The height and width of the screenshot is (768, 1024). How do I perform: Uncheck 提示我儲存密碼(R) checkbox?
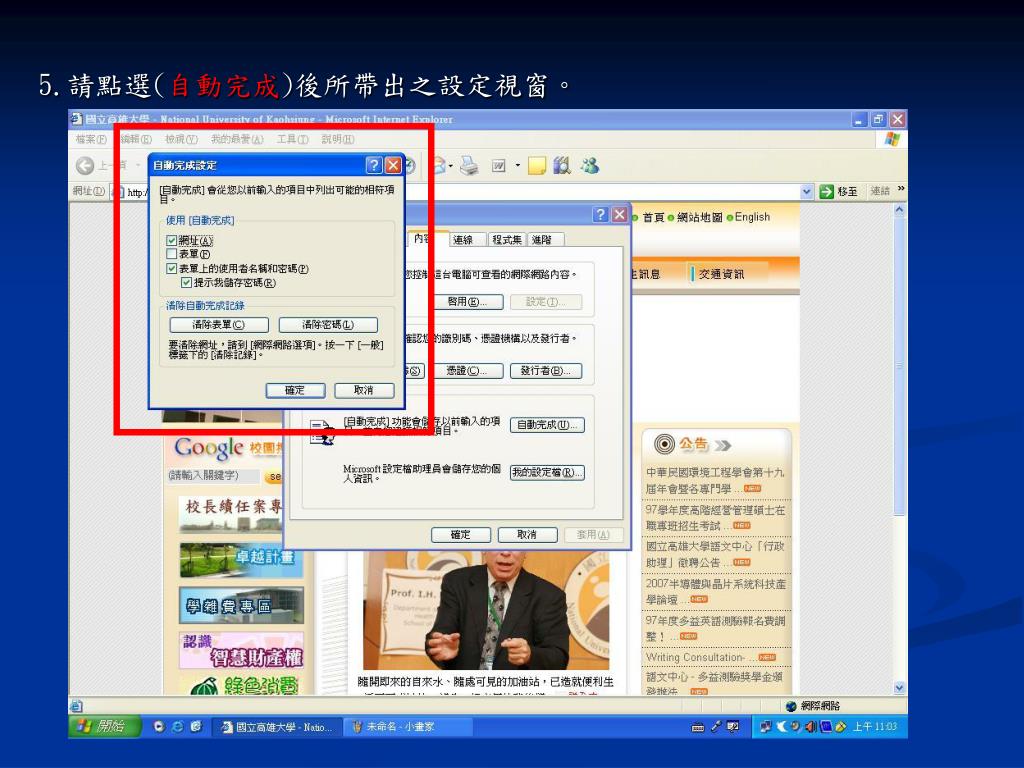[186, 283]
